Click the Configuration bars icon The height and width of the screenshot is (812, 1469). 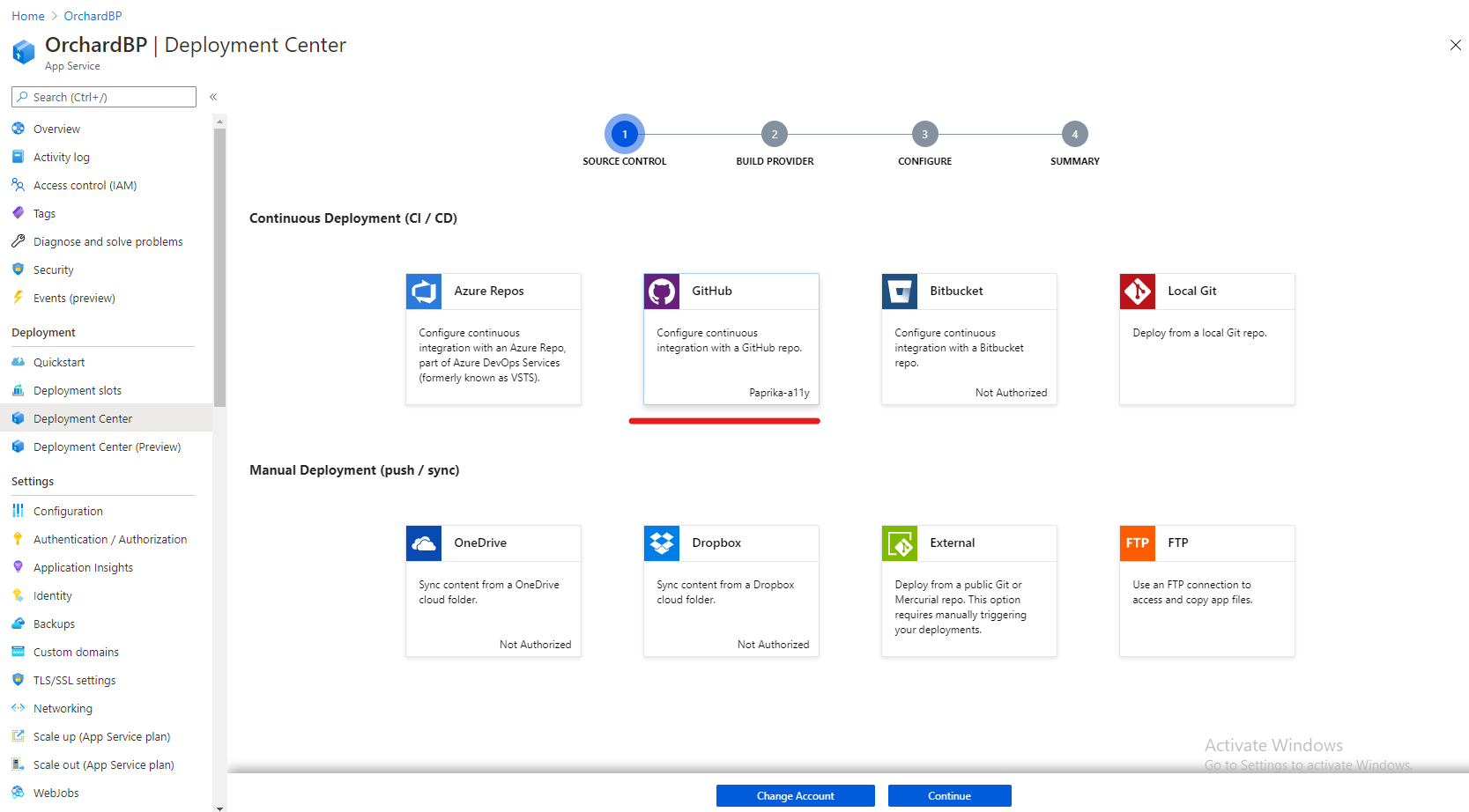(x=18, y=511)
